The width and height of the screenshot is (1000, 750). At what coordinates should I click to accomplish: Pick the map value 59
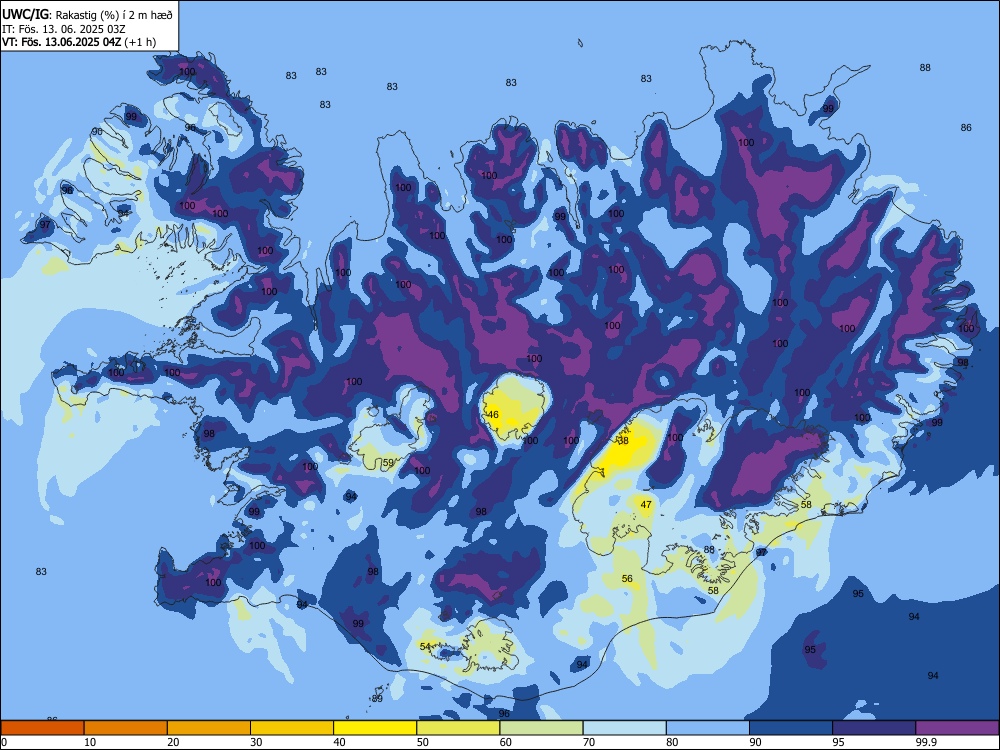click(388, 463)
